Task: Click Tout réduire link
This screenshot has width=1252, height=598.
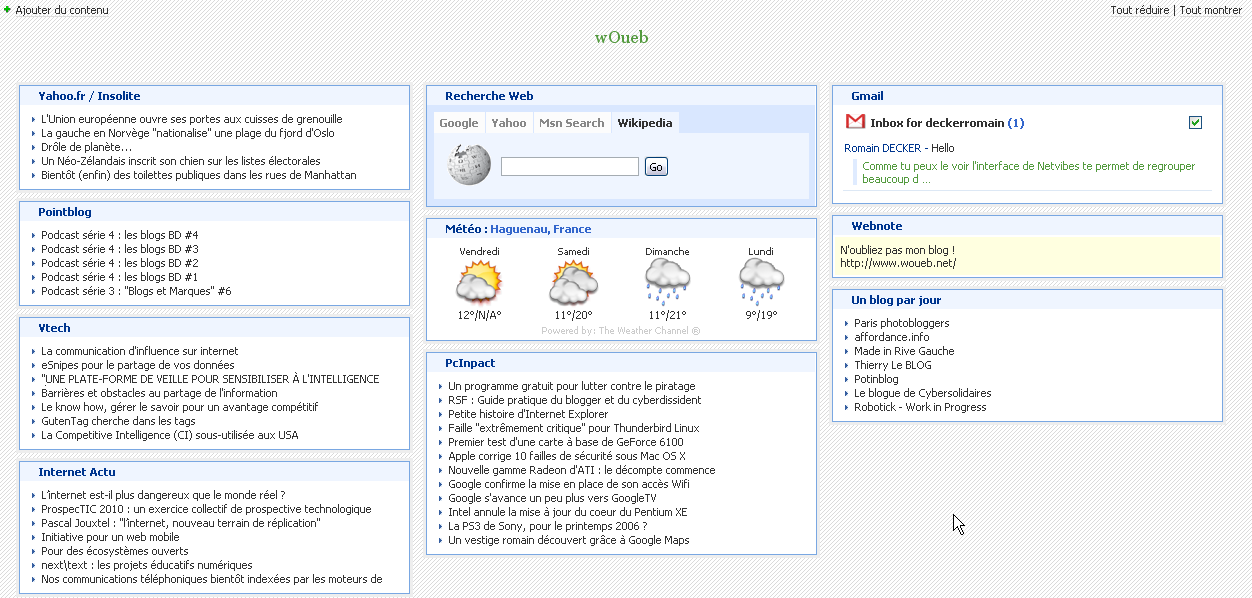Action: (1140, 10)
